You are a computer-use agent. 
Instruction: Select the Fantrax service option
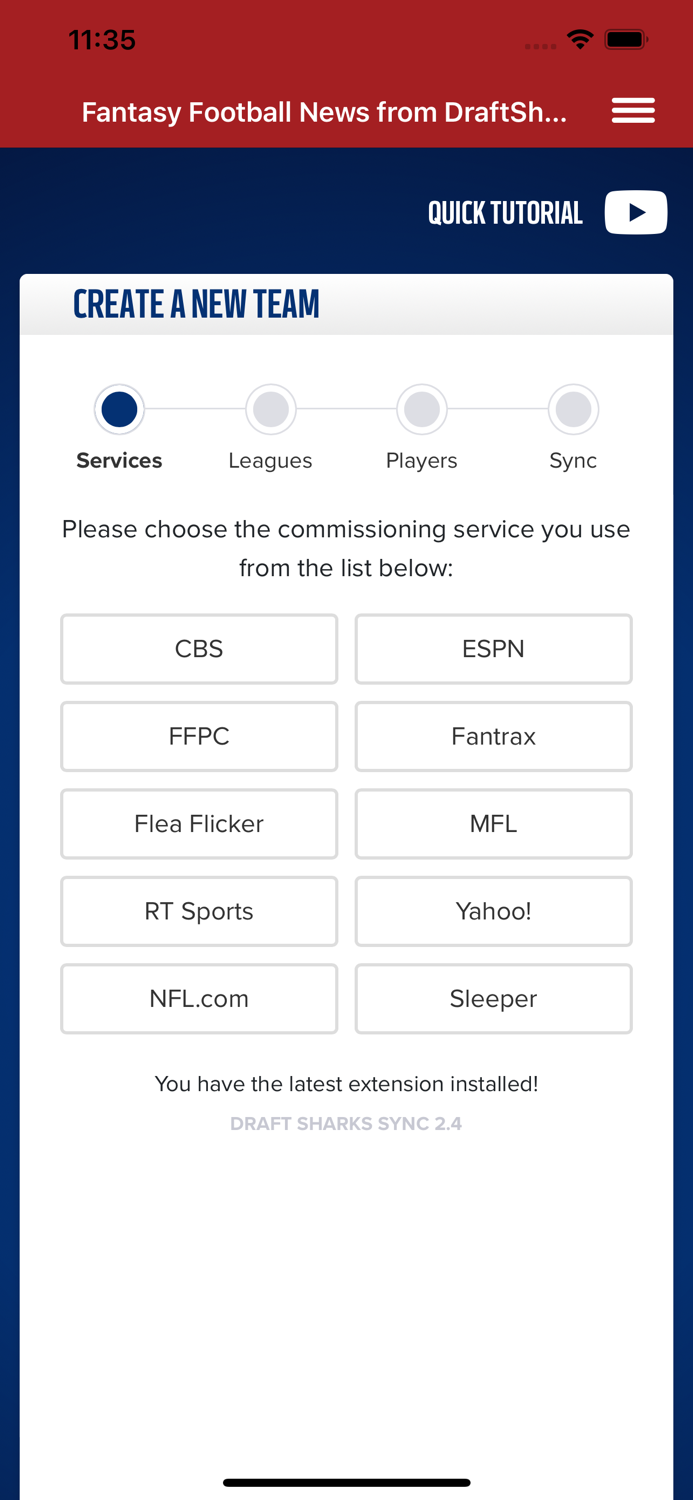493,736
